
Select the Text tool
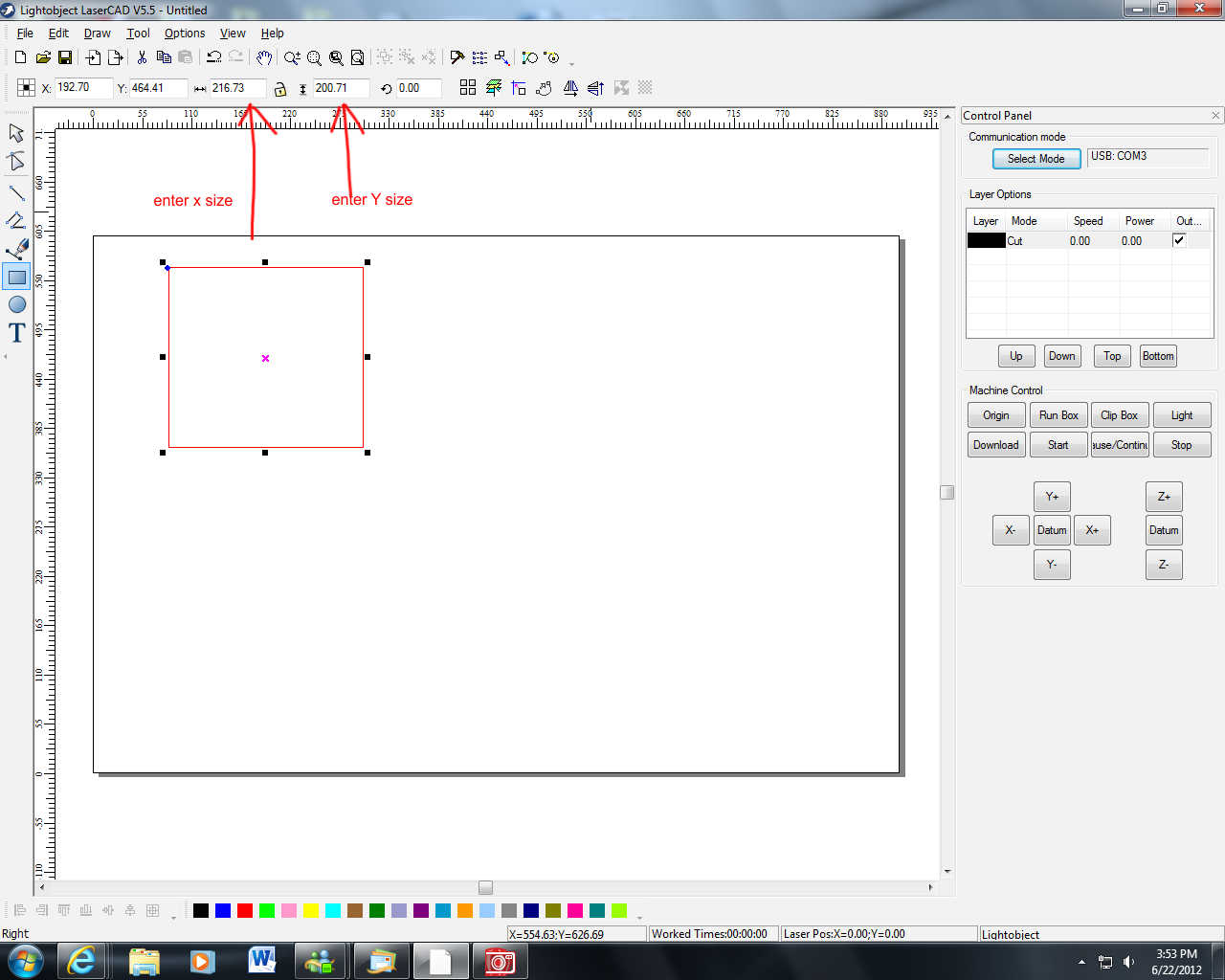[x=16, y=333]
